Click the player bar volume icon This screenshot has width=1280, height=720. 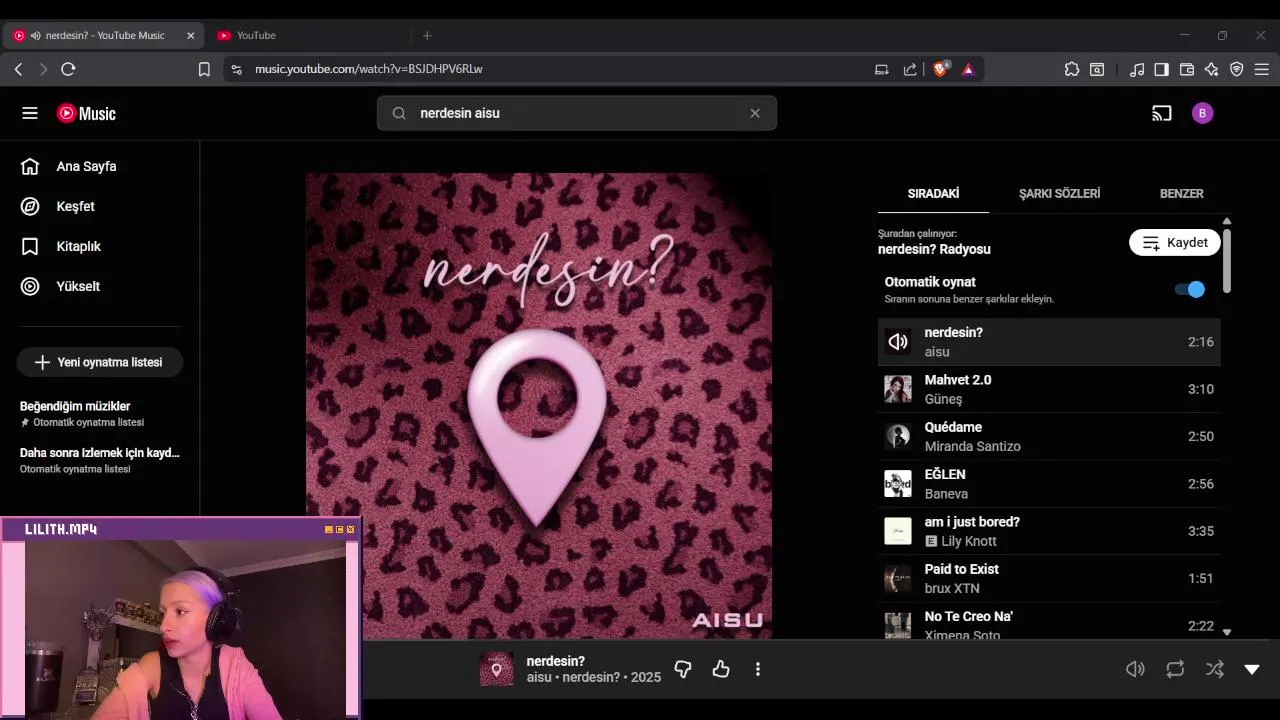[1135, 669]
